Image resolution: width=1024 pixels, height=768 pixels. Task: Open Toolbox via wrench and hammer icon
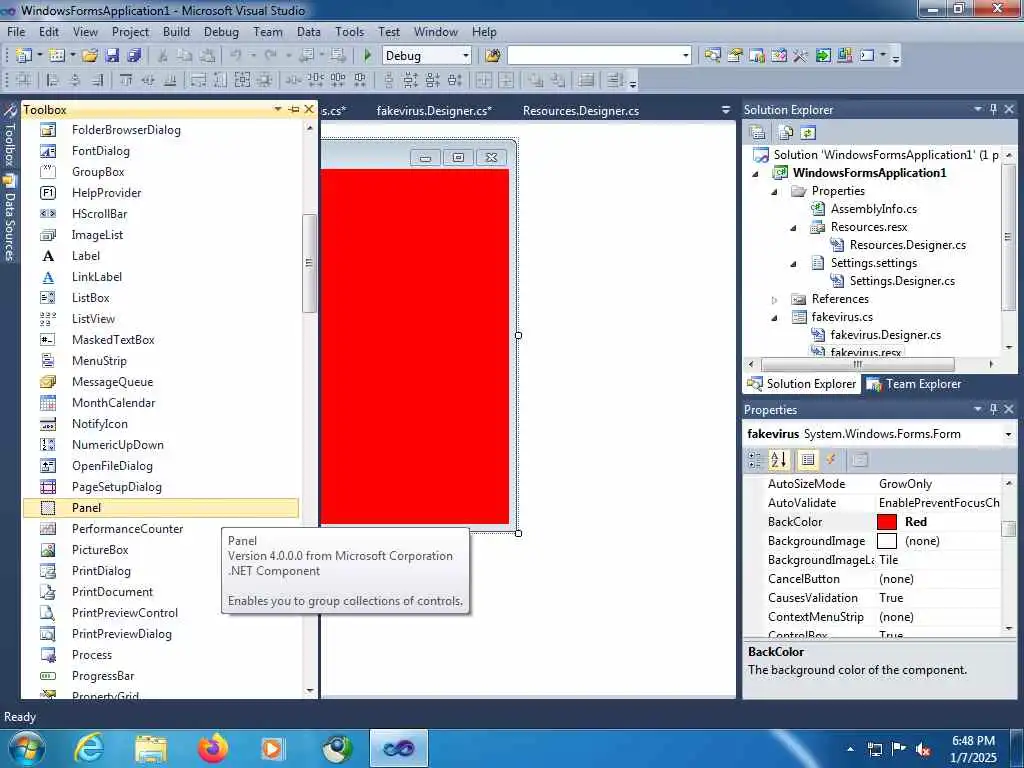coord(800,56)
